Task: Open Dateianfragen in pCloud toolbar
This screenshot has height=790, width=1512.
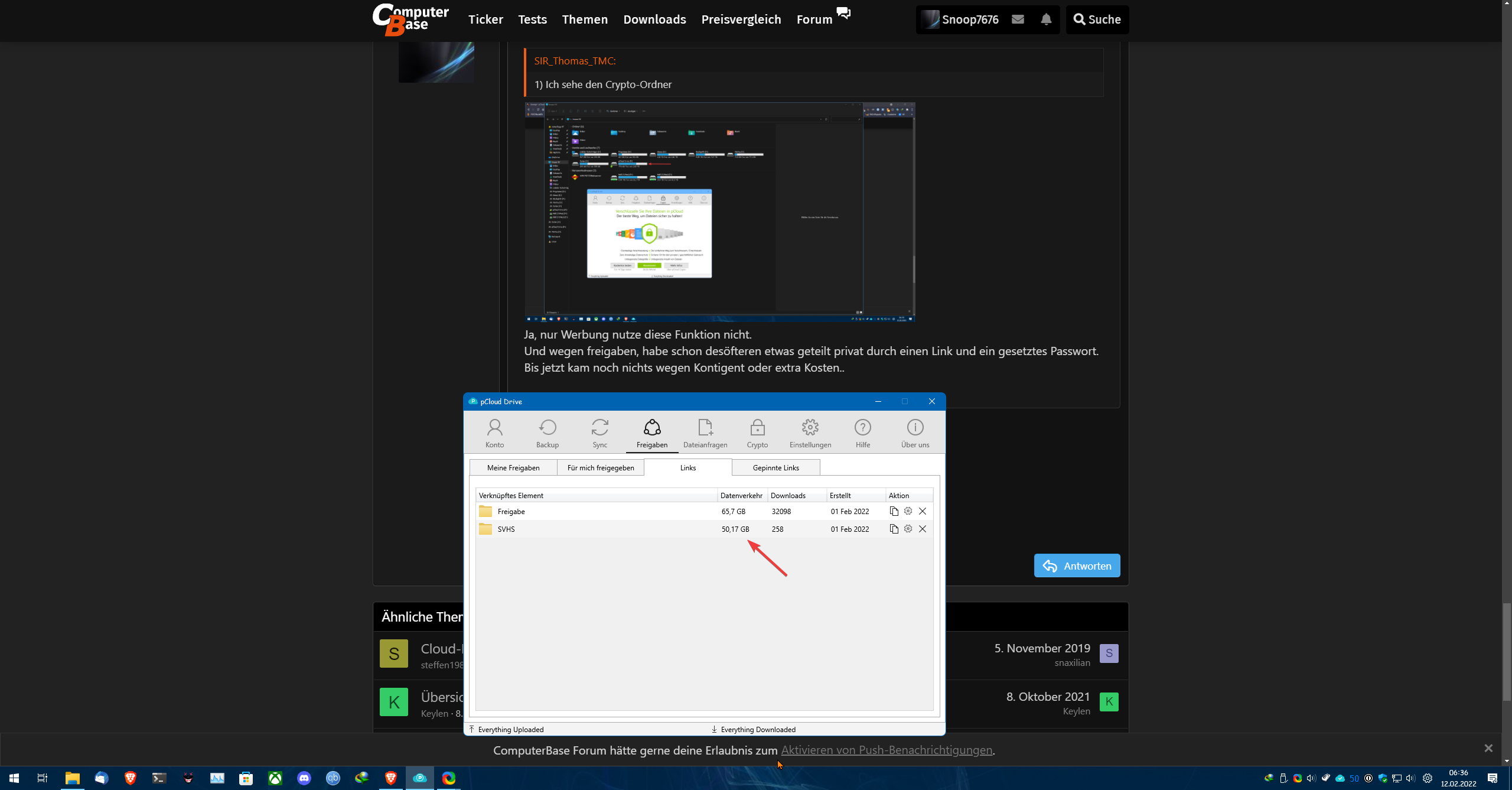Action: [705, 433]
